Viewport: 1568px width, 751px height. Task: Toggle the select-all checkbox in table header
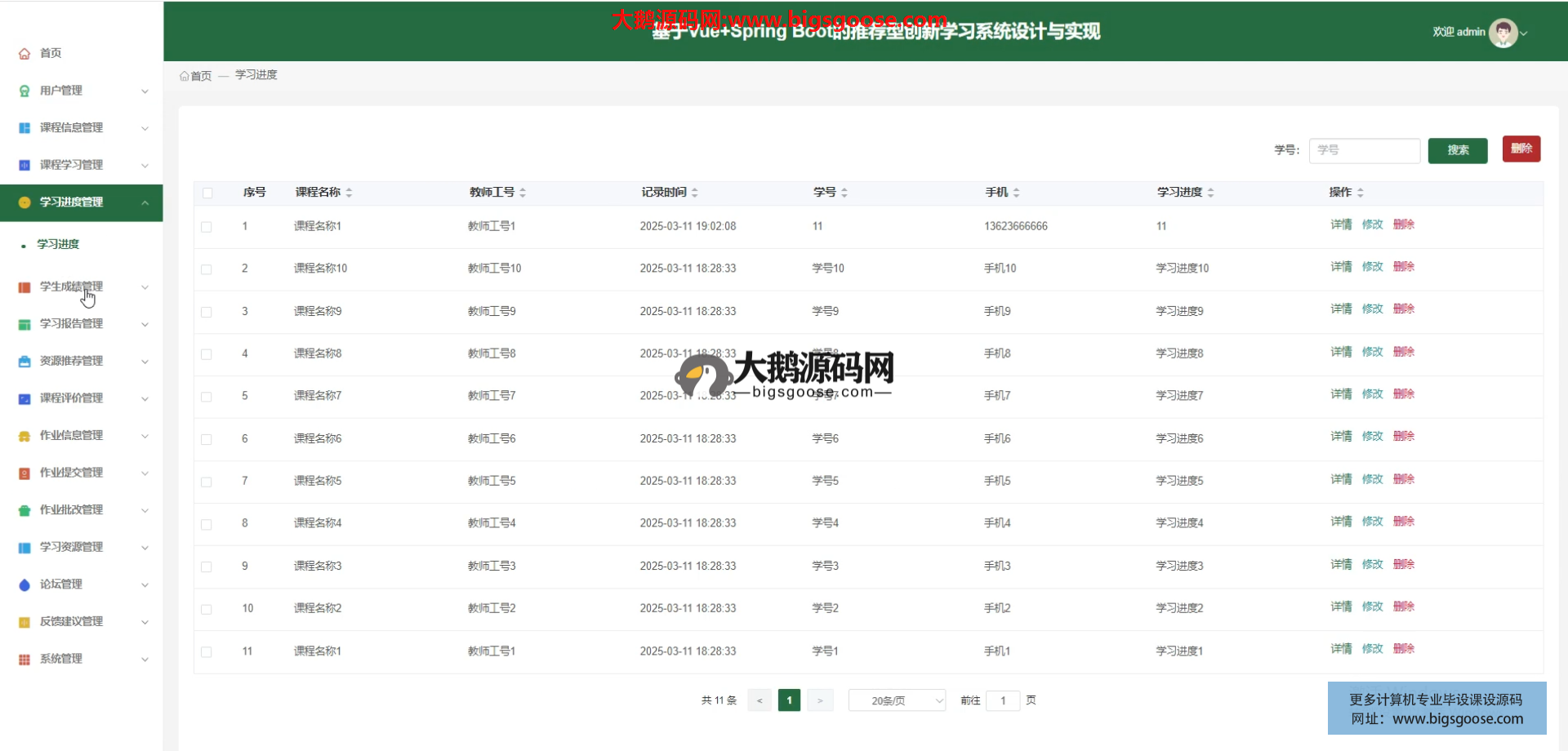[207, 193]
